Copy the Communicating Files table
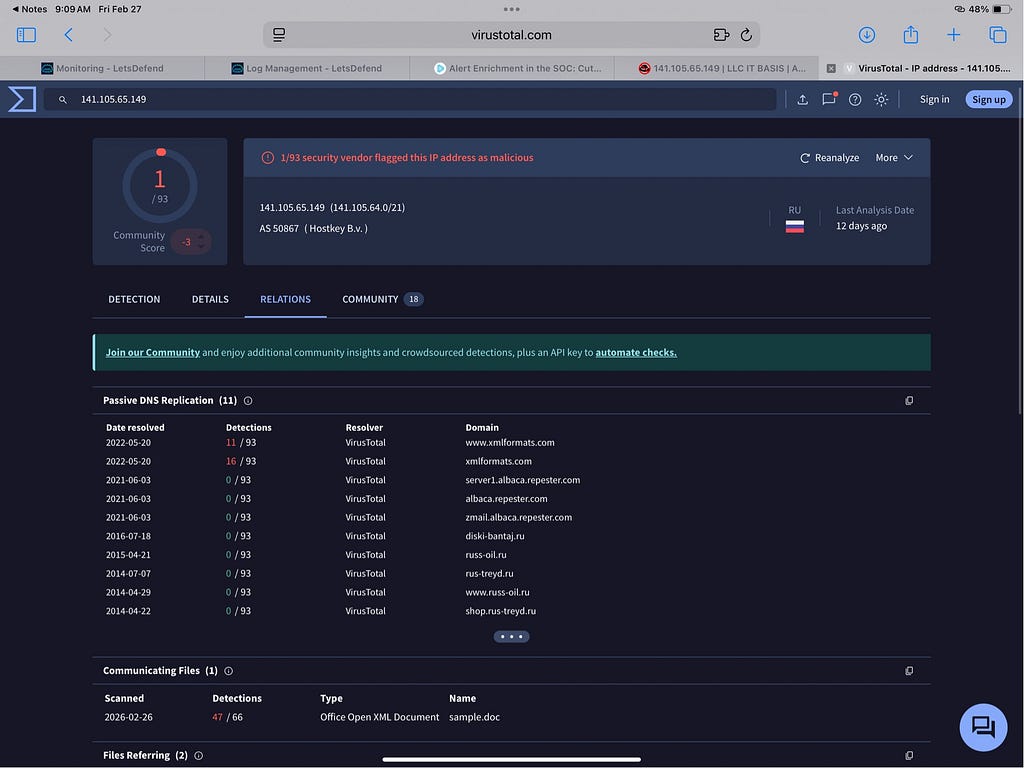 [909, 671]
